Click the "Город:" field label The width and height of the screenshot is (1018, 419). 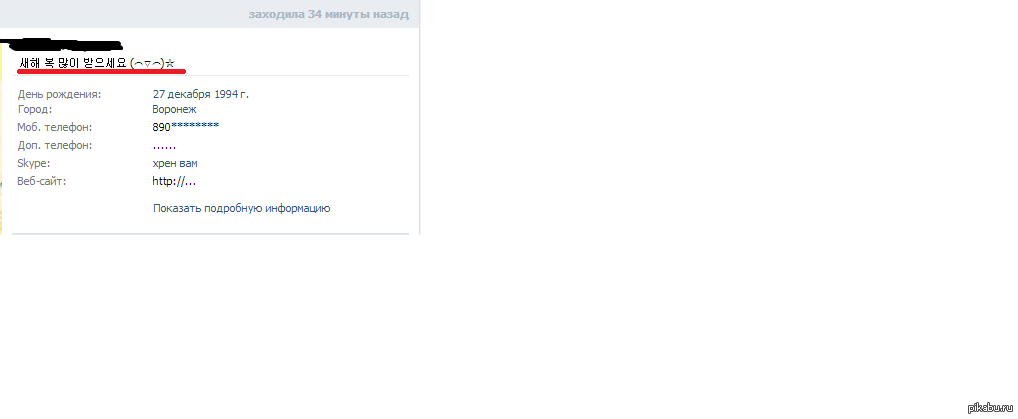(34, 109)
